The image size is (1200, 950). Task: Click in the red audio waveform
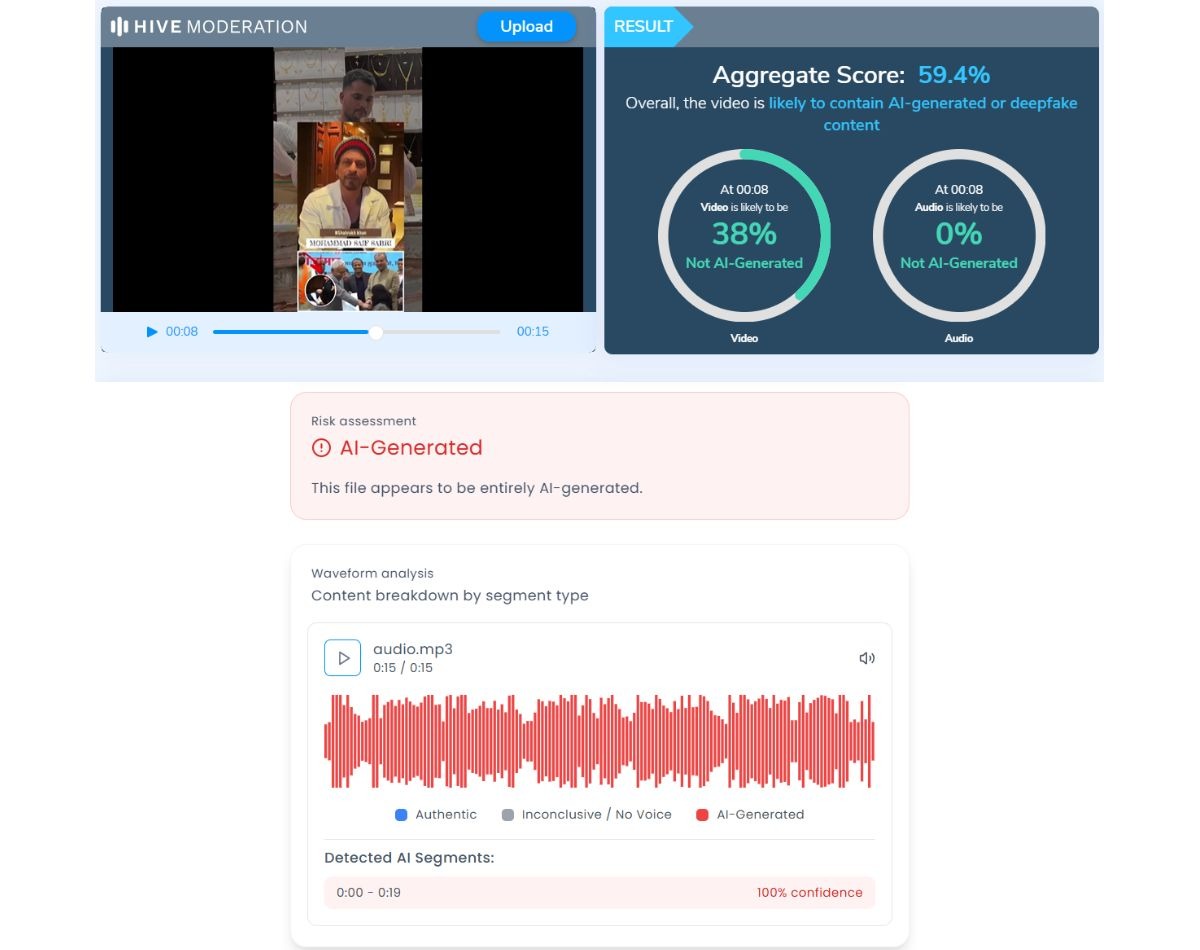(x=599, y=741)
